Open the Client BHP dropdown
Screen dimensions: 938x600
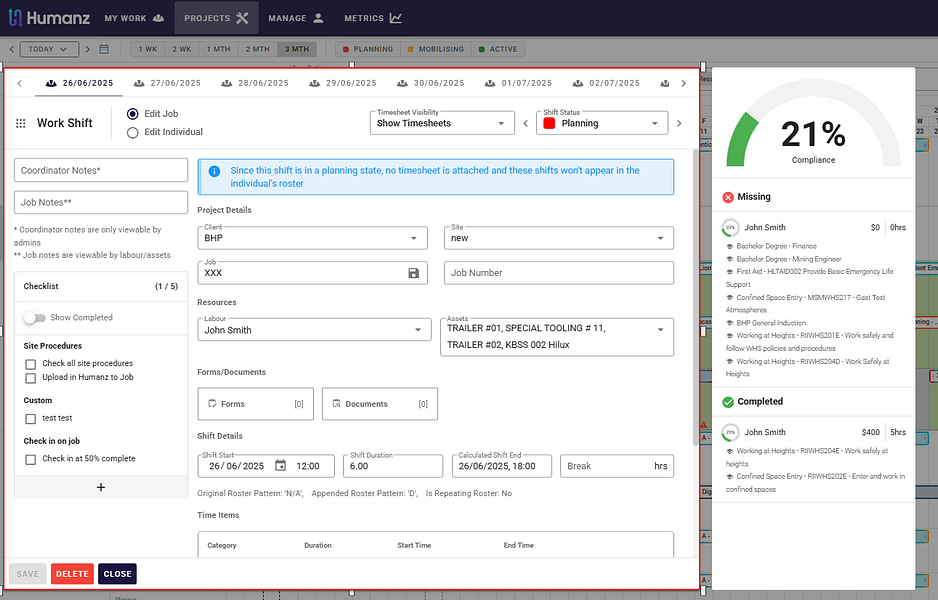(x=312, y=238)
